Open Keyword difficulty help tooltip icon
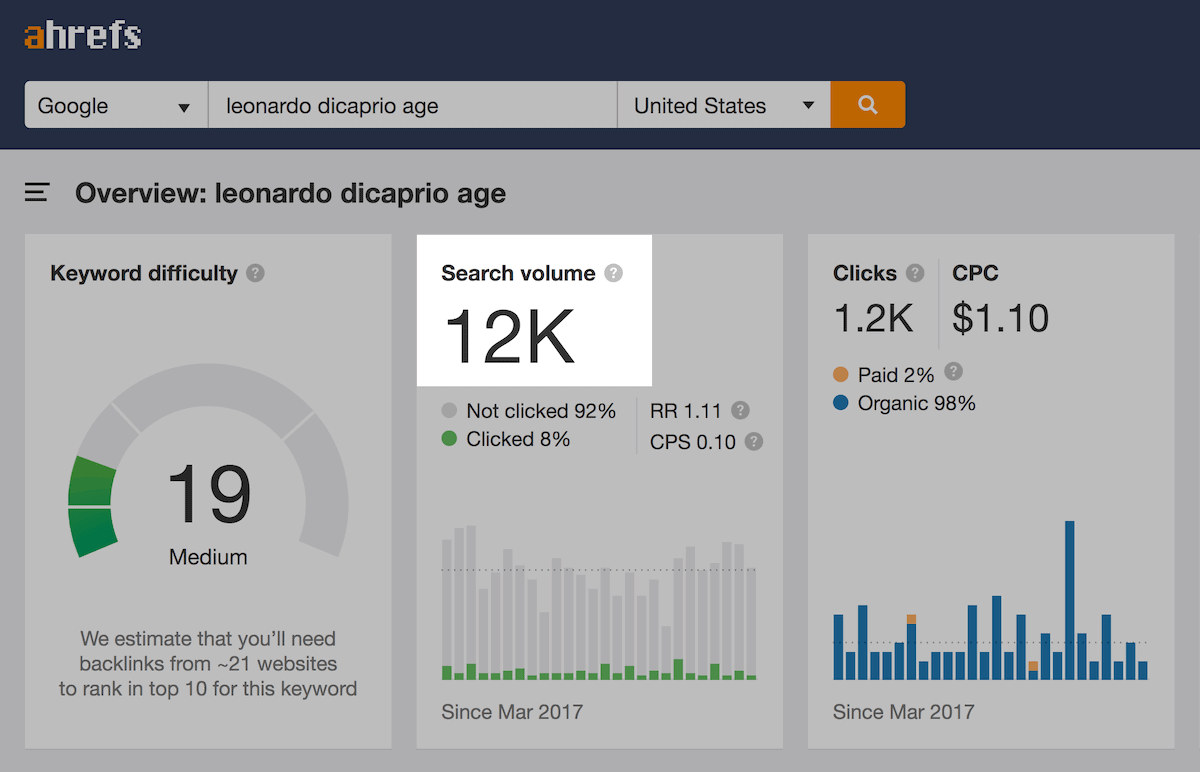This screenshot has height=772, width=1200. pos(256,273)
